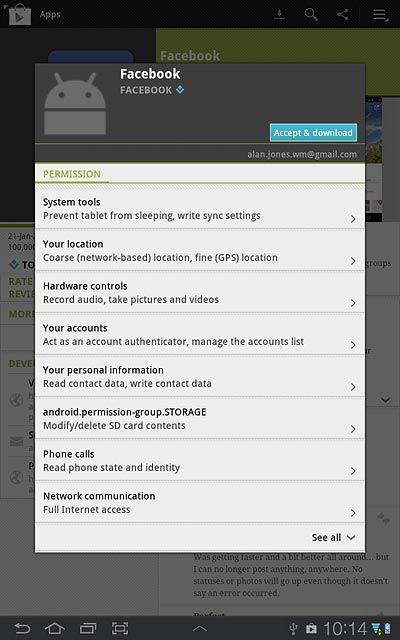Image resolution: width=400 pixels, height=640 pixels.
Task: Expand android.permission-group.STORAGE row
Action: [200, 419]
